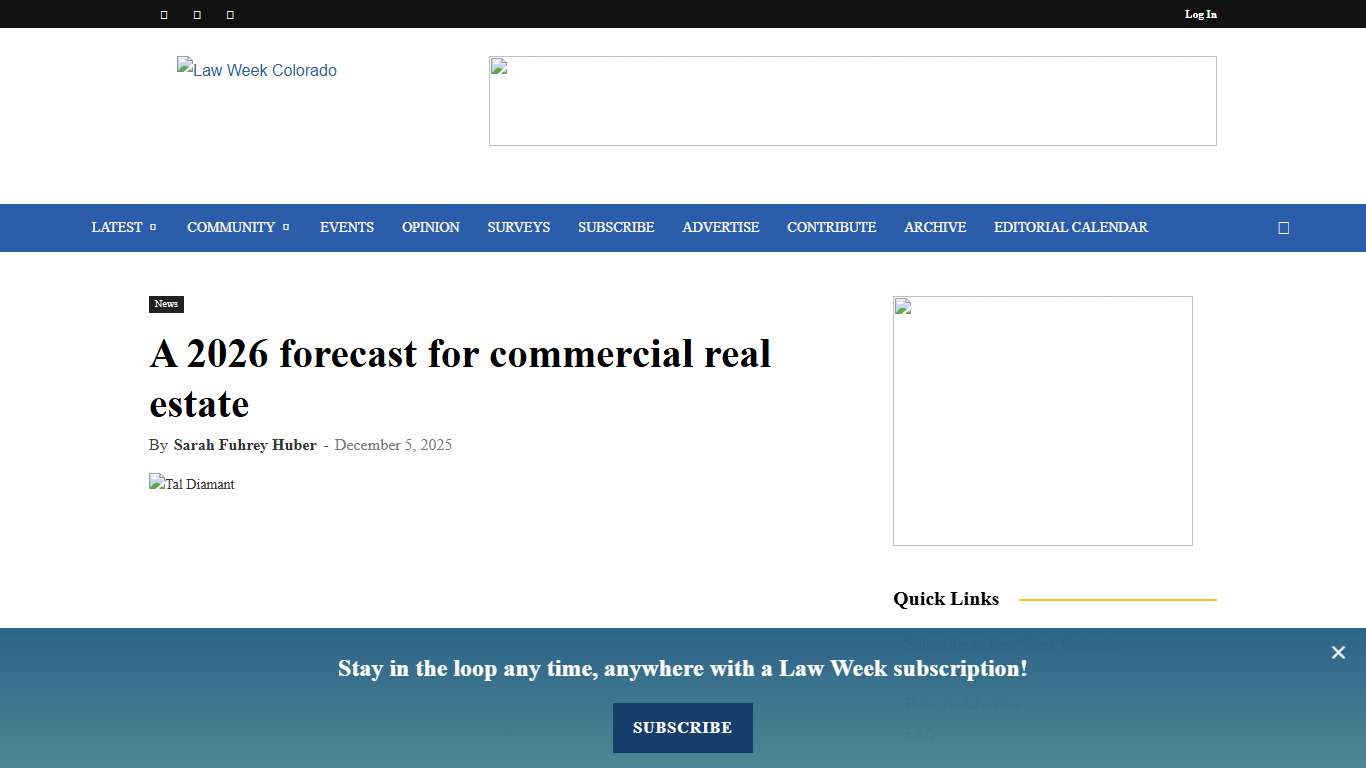Open the sidebar advertisement banner image
This screenshot has height=768, width=1366.
[x=1042, y=420]
